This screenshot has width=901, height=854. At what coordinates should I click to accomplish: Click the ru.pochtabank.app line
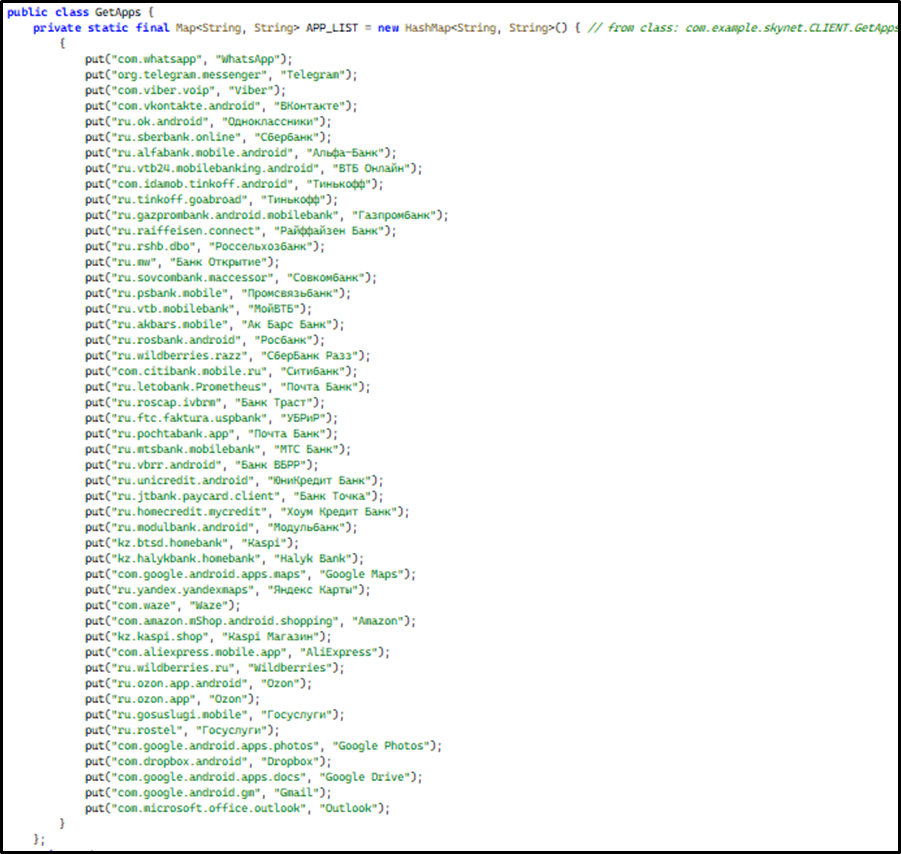(211, 433)
